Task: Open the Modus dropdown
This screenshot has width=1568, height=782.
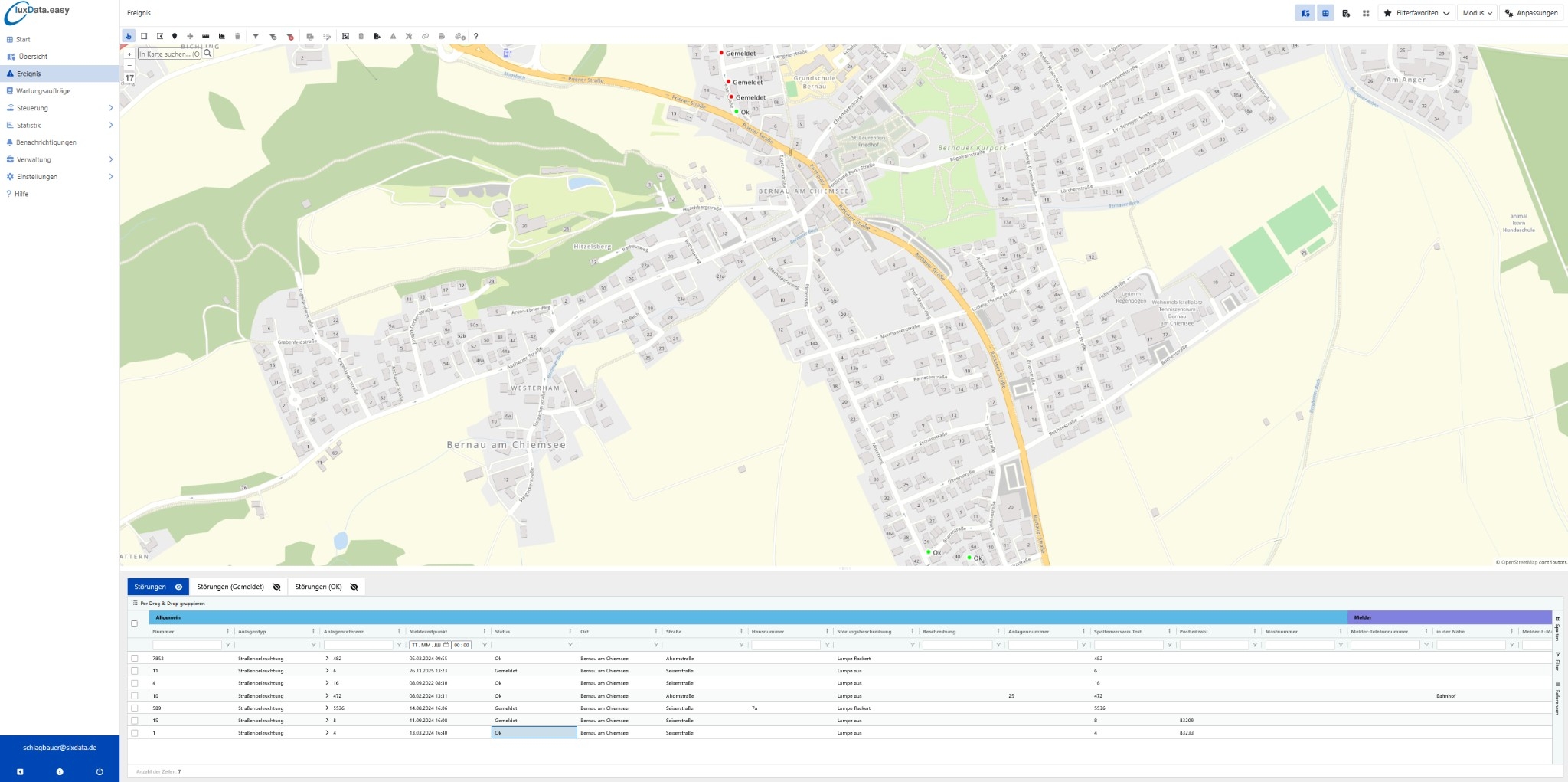Action: coord(1477,13)
